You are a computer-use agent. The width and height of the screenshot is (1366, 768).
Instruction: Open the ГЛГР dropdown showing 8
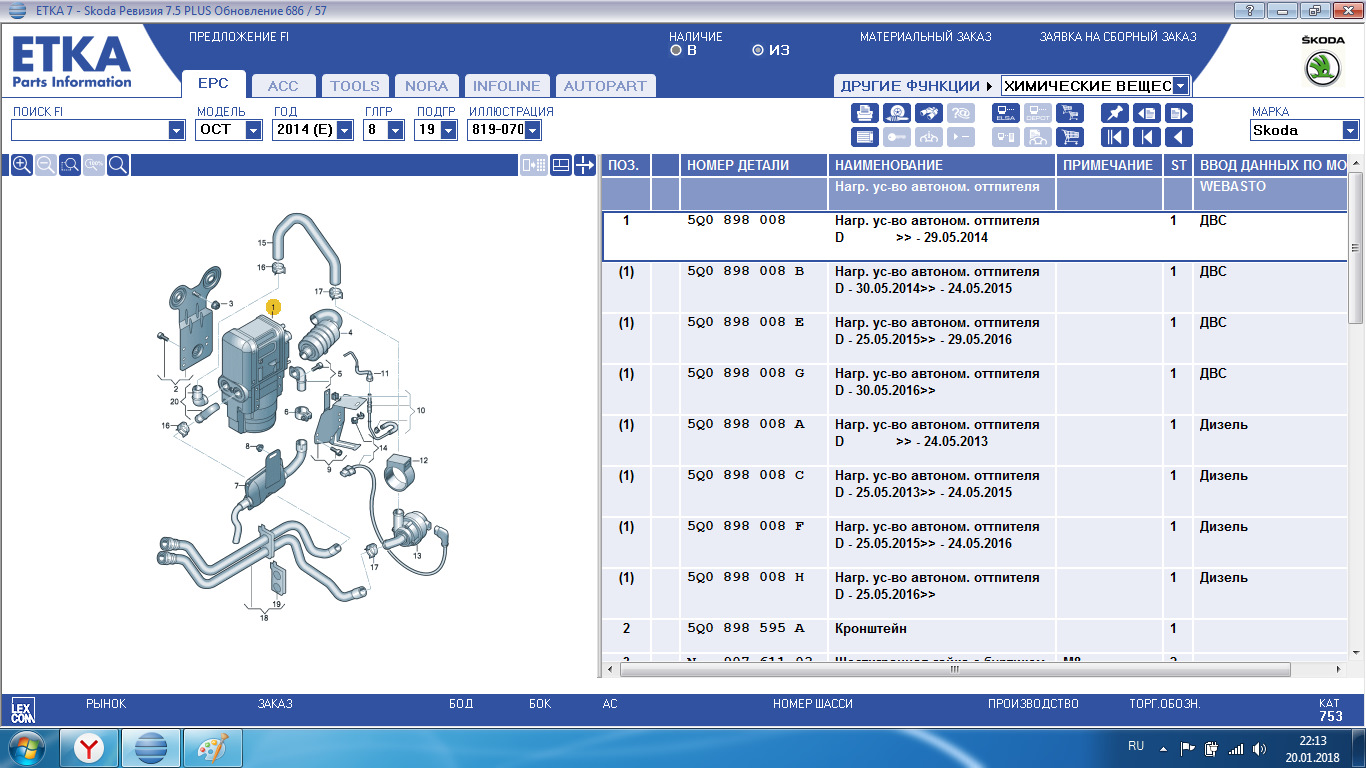pyautogui.click(x=395, y=130)
